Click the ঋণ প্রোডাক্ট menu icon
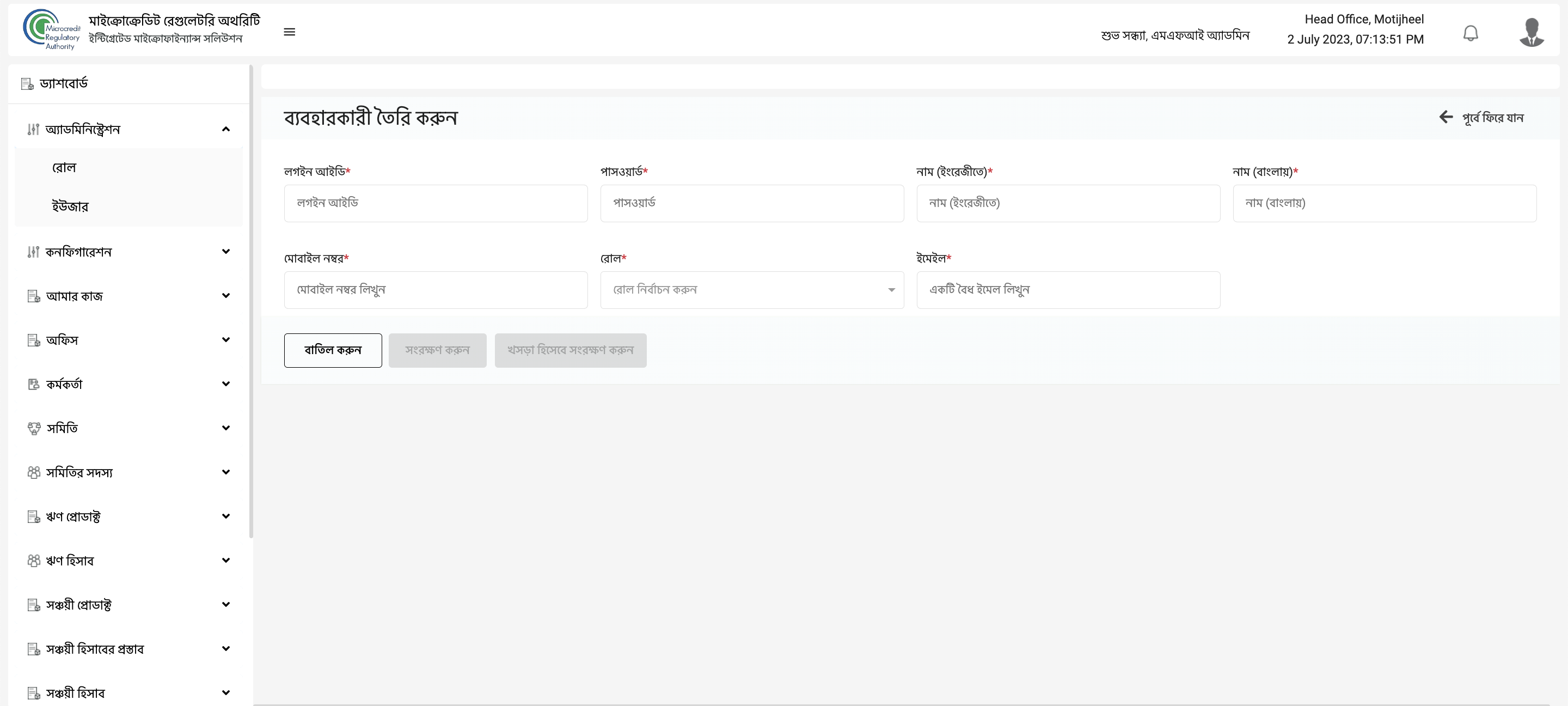This screenshot has width=1568, height=706. (x=33, y=516)
